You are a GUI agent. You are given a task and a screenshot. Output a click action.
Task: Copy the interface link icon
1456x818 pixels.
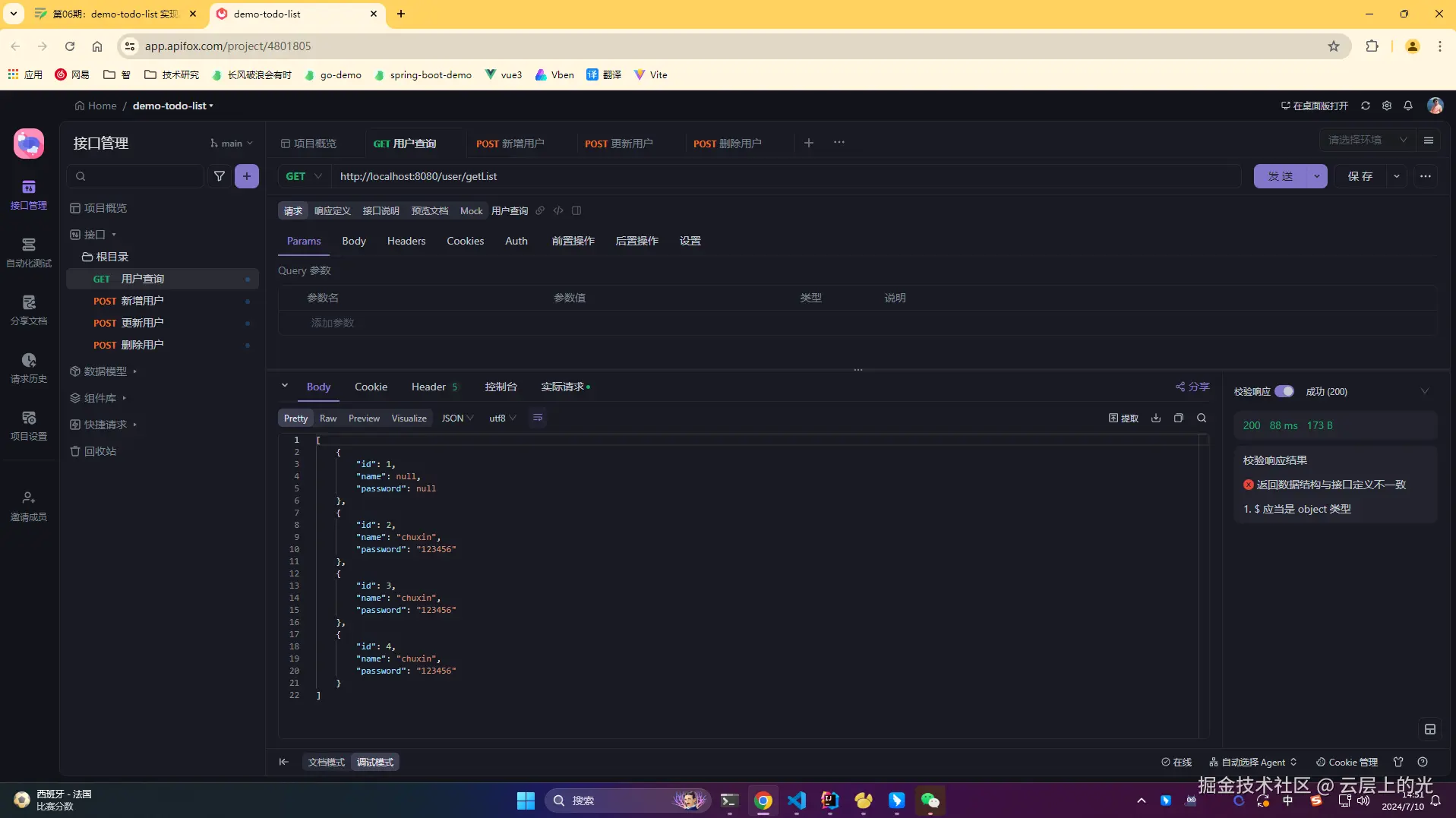540,210
